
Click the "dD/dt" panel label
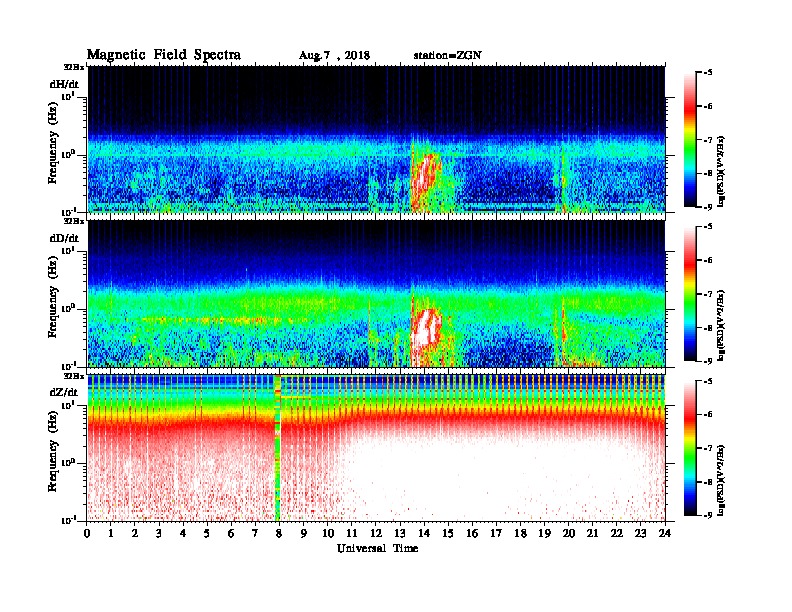point(64,238)
